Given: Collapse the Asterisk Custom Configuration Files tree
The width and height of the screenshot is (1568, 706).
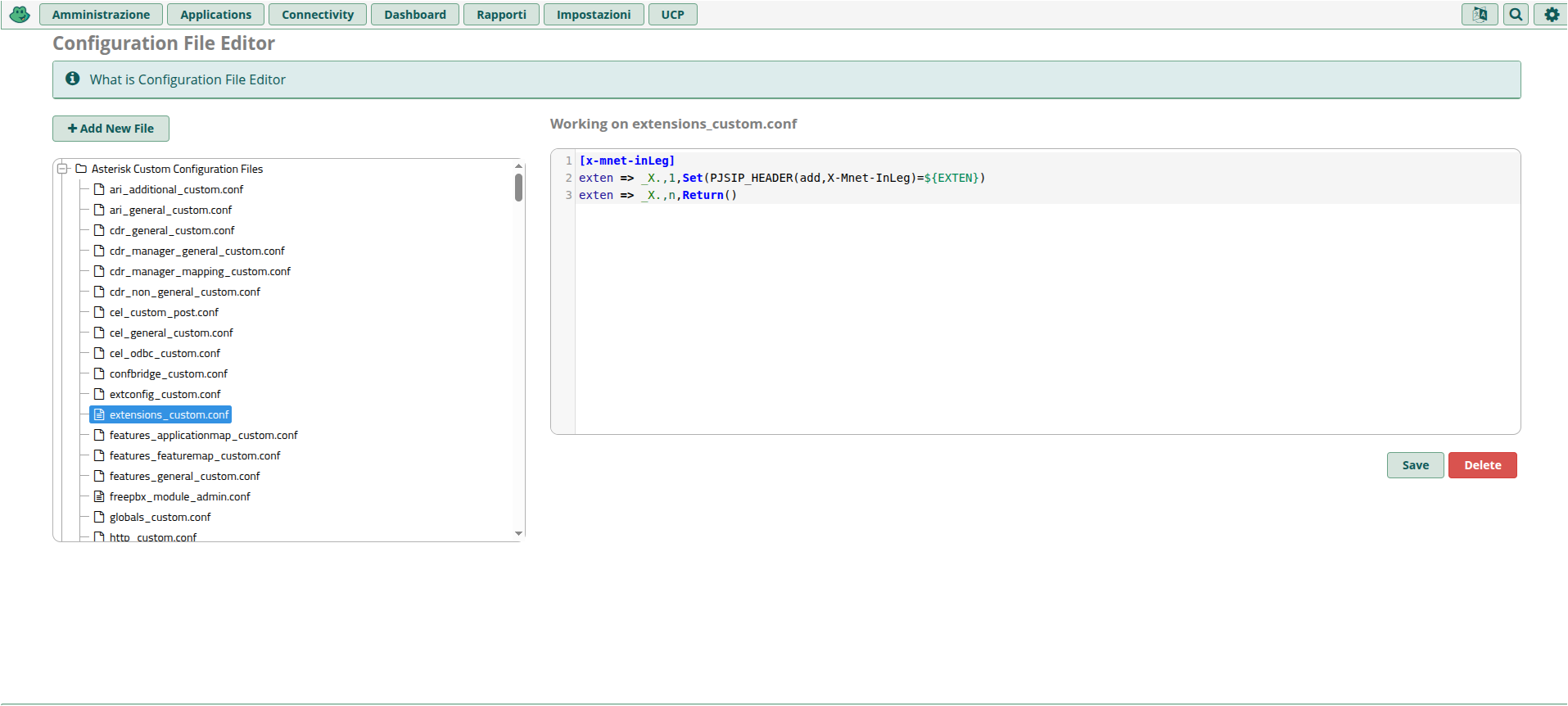Looking at the screenshot, I should [x=62, y=169].
